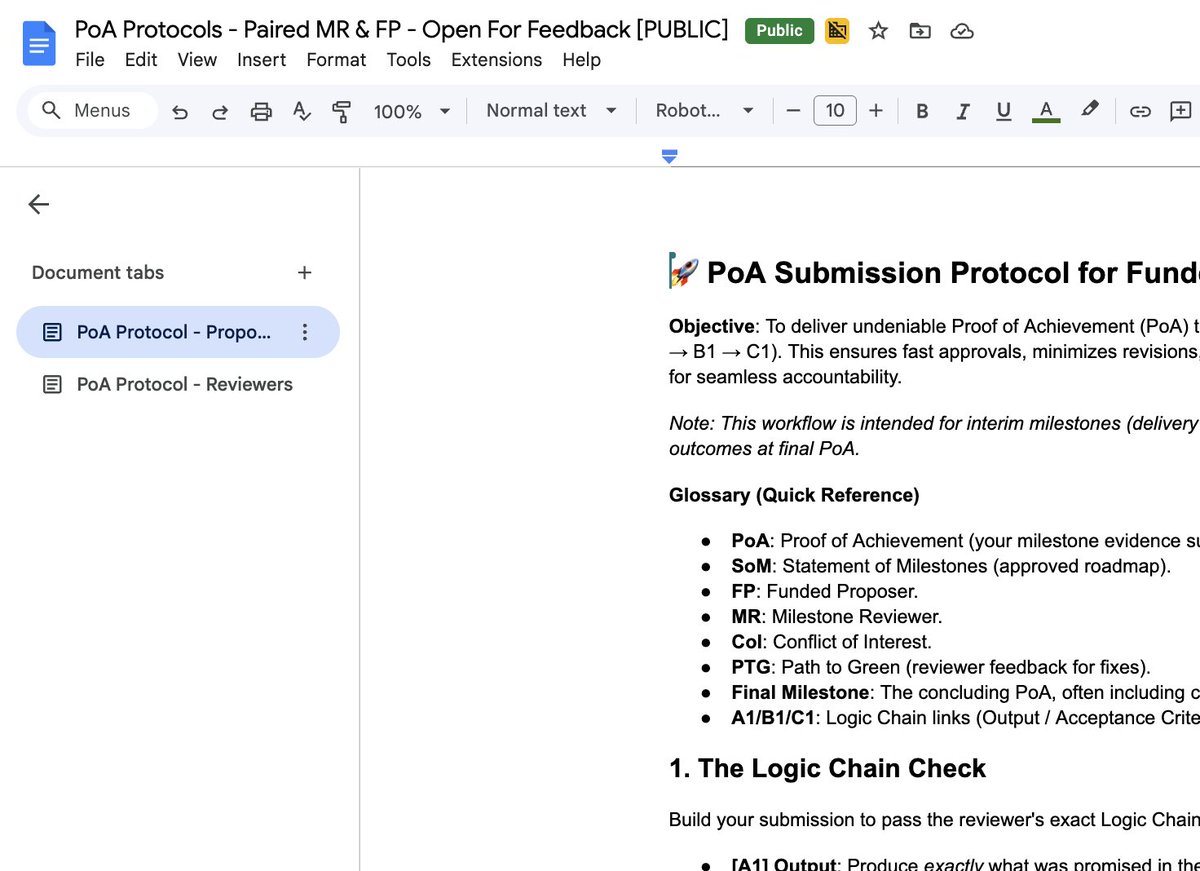1200x871 pixels.
Task: Click the Redo arrow
Action: (x=220, y=112)
